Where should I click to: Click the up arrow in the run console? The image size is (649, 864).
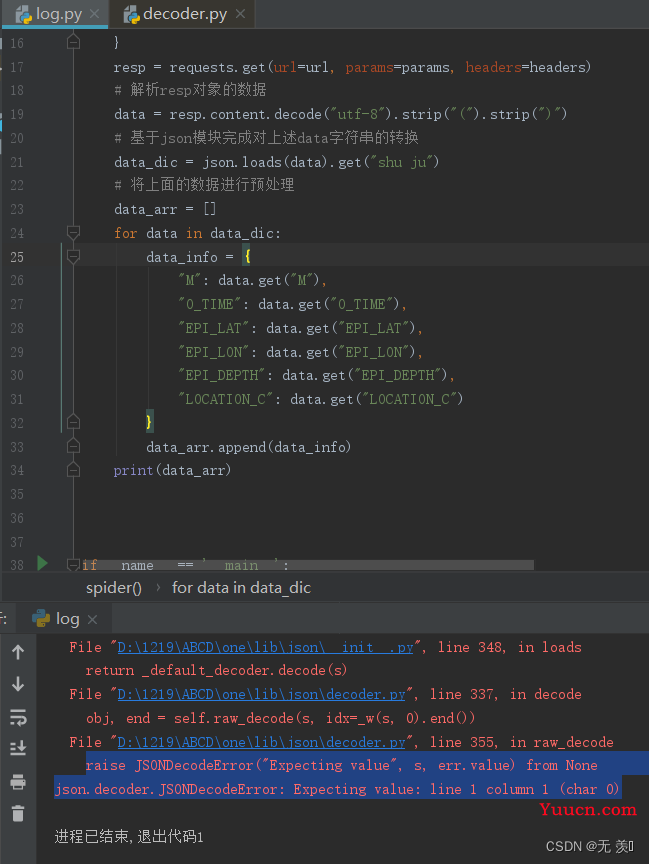tap(18, 652)
